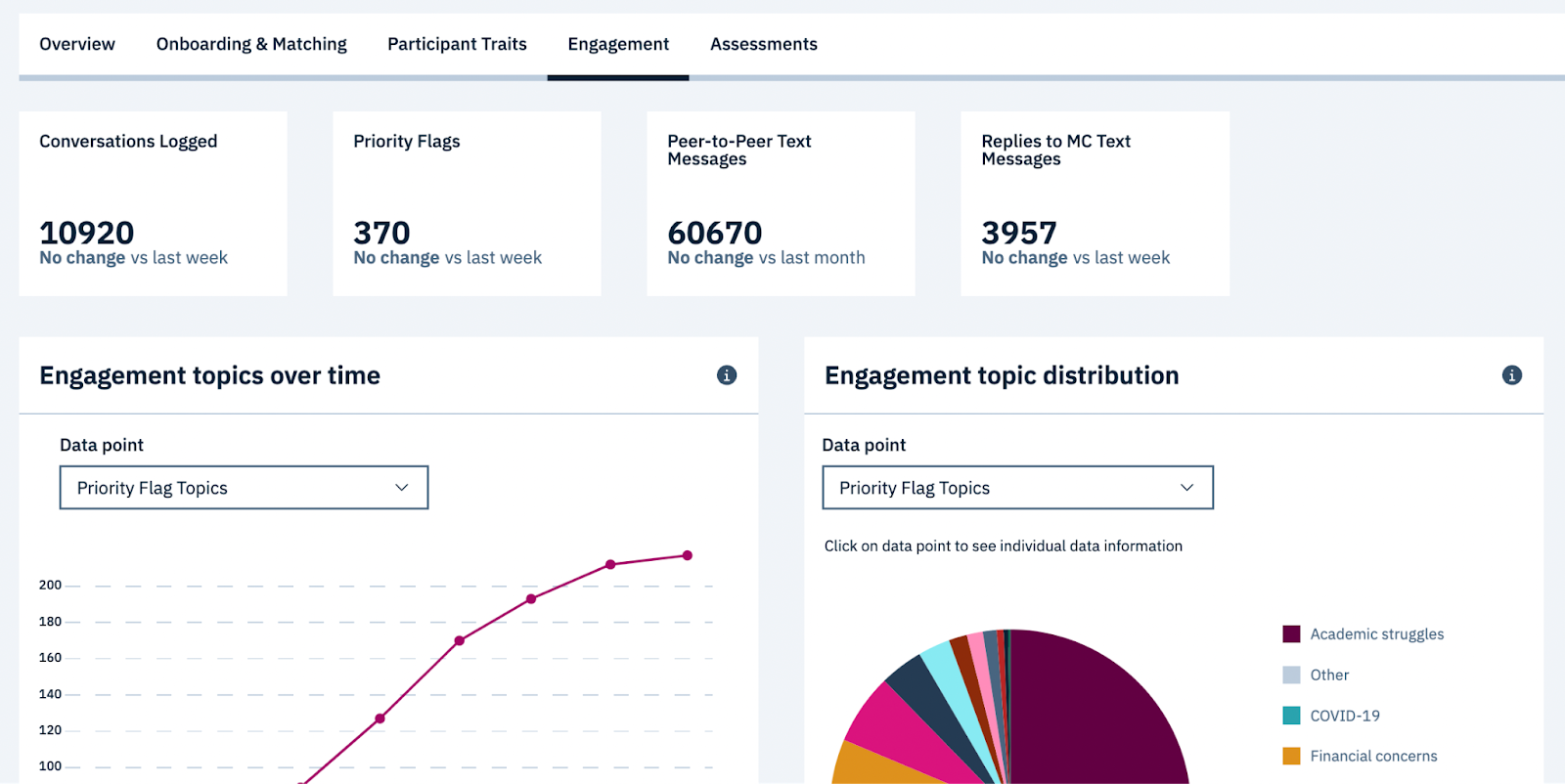The height and width of the screenshot is (784, 1565).
Task: Select the 'Click on data point' hint text
Action: coord(1003,546)
